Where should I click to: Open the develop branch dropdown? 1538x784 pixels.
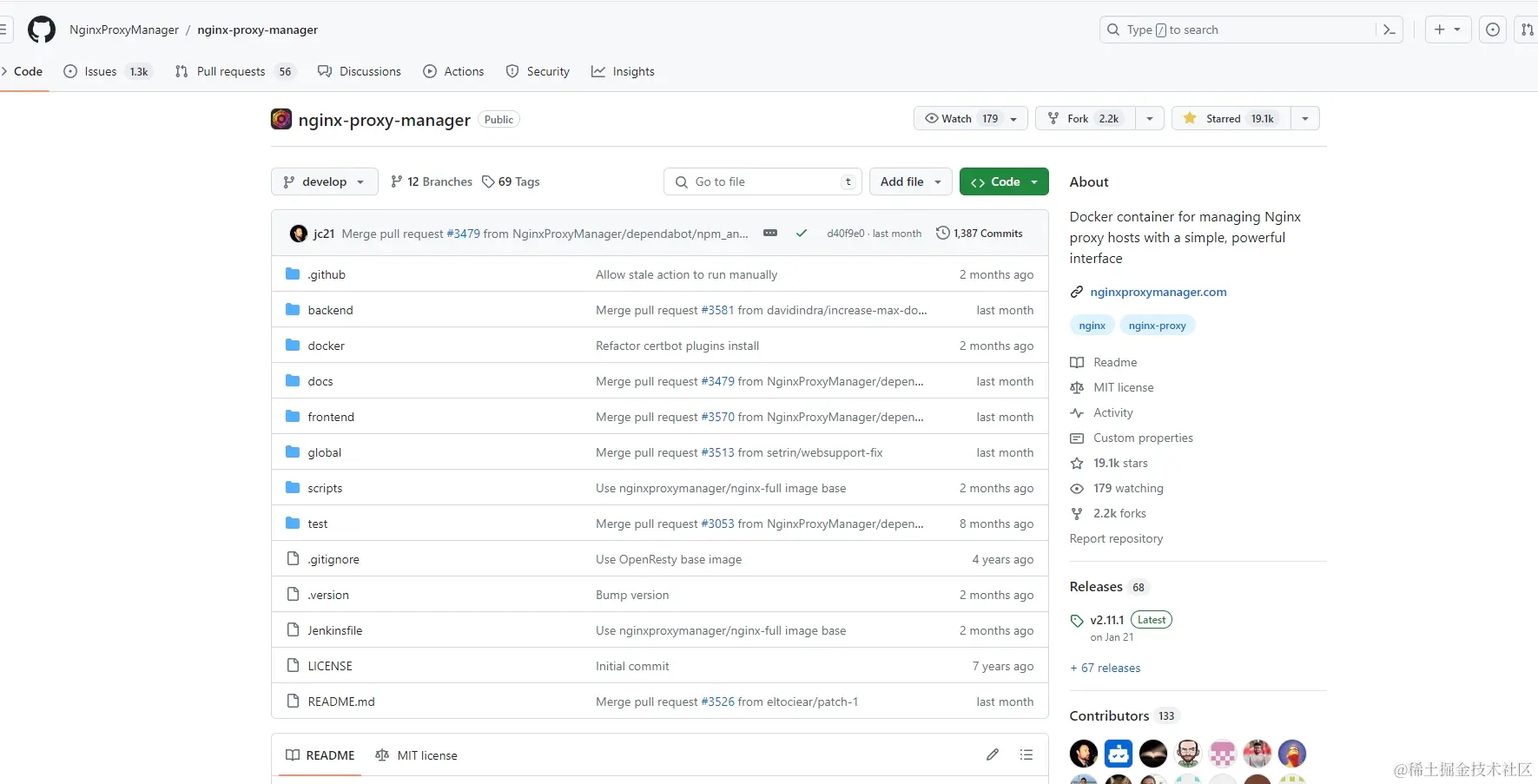point(325,181)
